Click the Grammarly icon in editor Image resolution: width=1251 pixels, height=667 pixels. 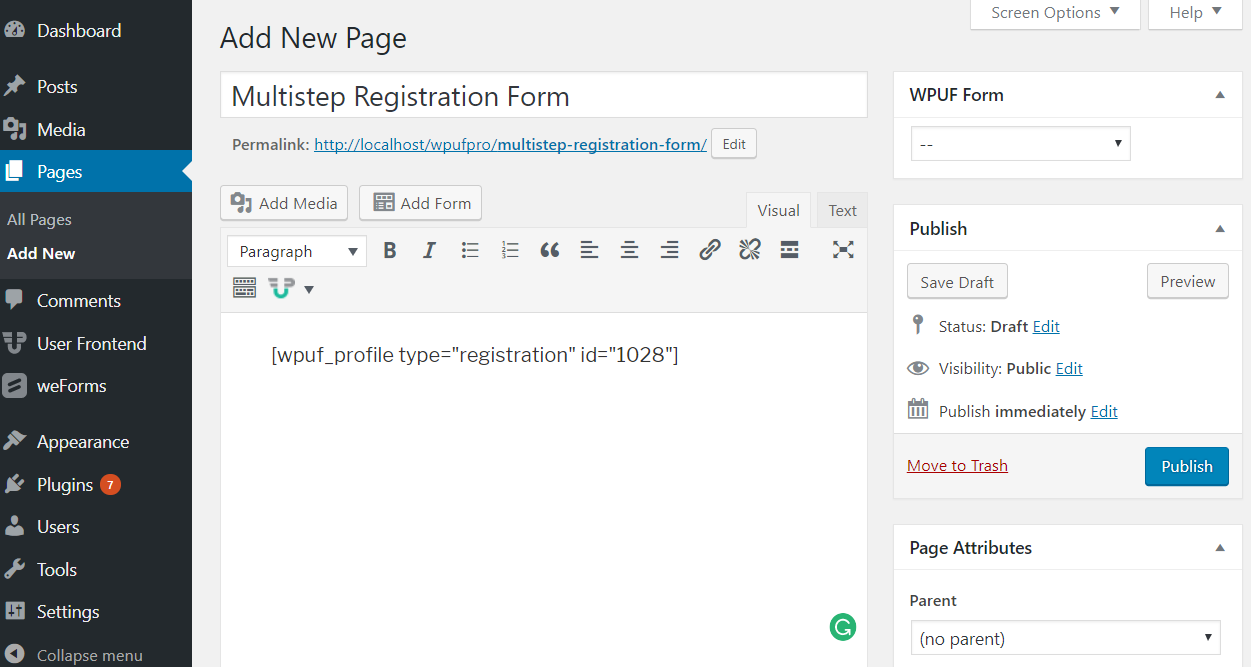(x=843, y=627)
